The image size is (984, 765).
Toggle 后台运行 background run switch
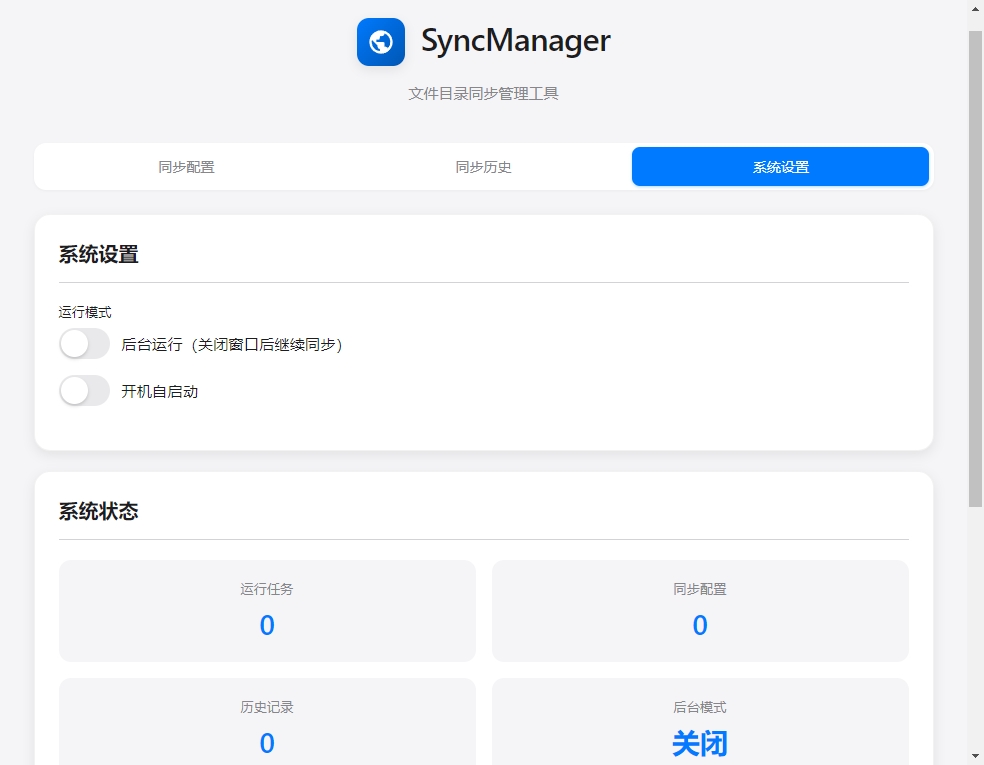84,343
